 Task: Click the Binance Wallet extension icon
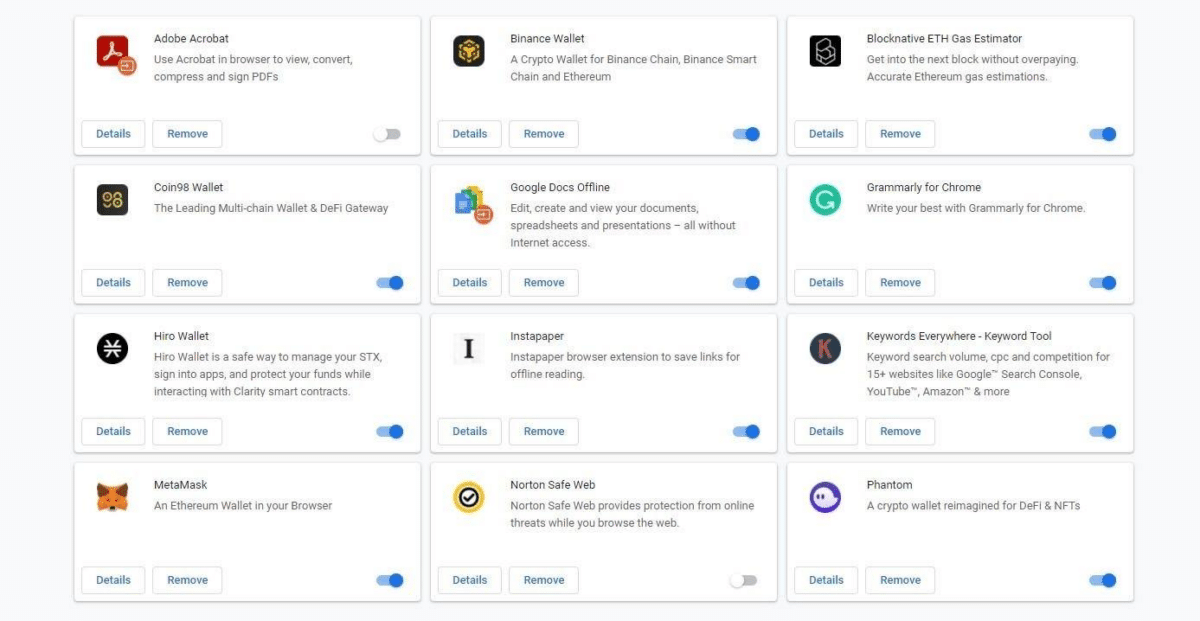point(469,51)
